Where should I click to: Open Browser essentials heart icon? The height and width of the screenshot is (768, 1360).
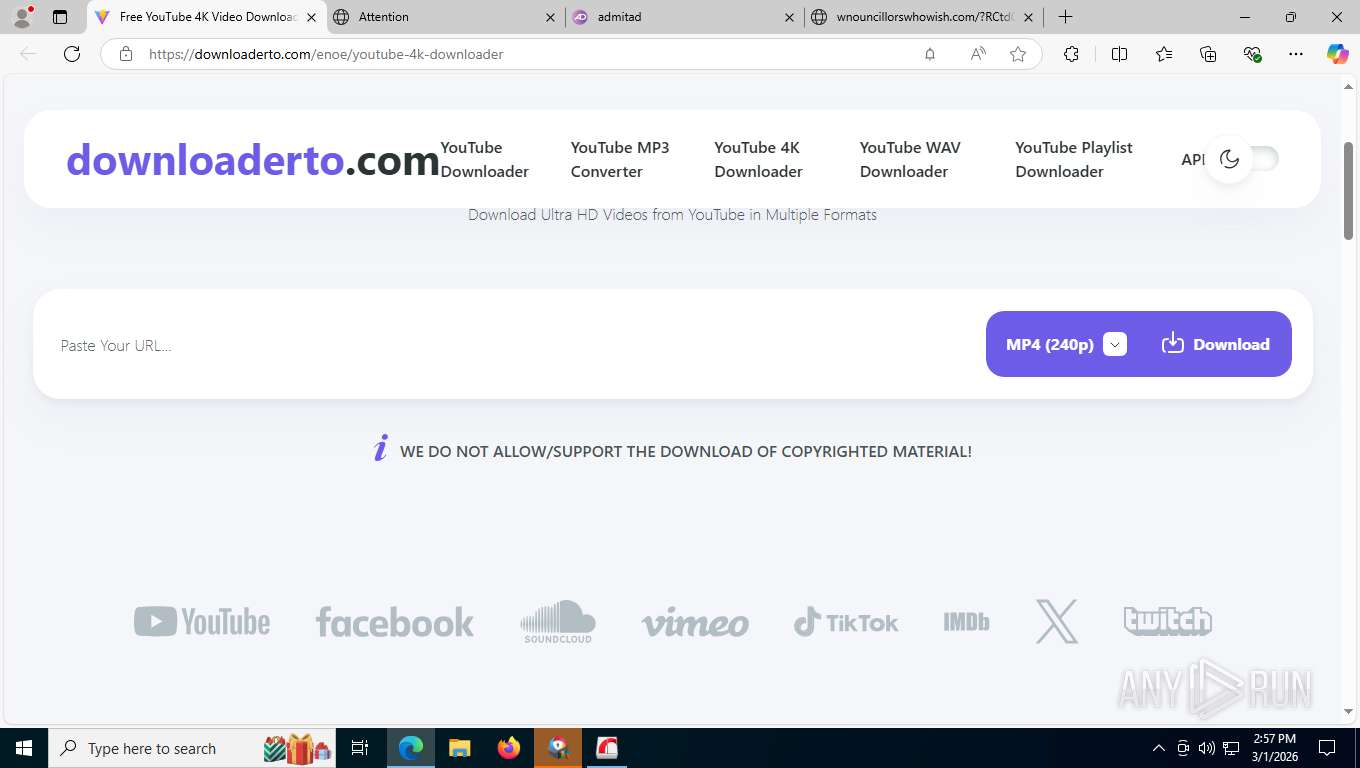pyautogui.click(x=1252, y=54)
